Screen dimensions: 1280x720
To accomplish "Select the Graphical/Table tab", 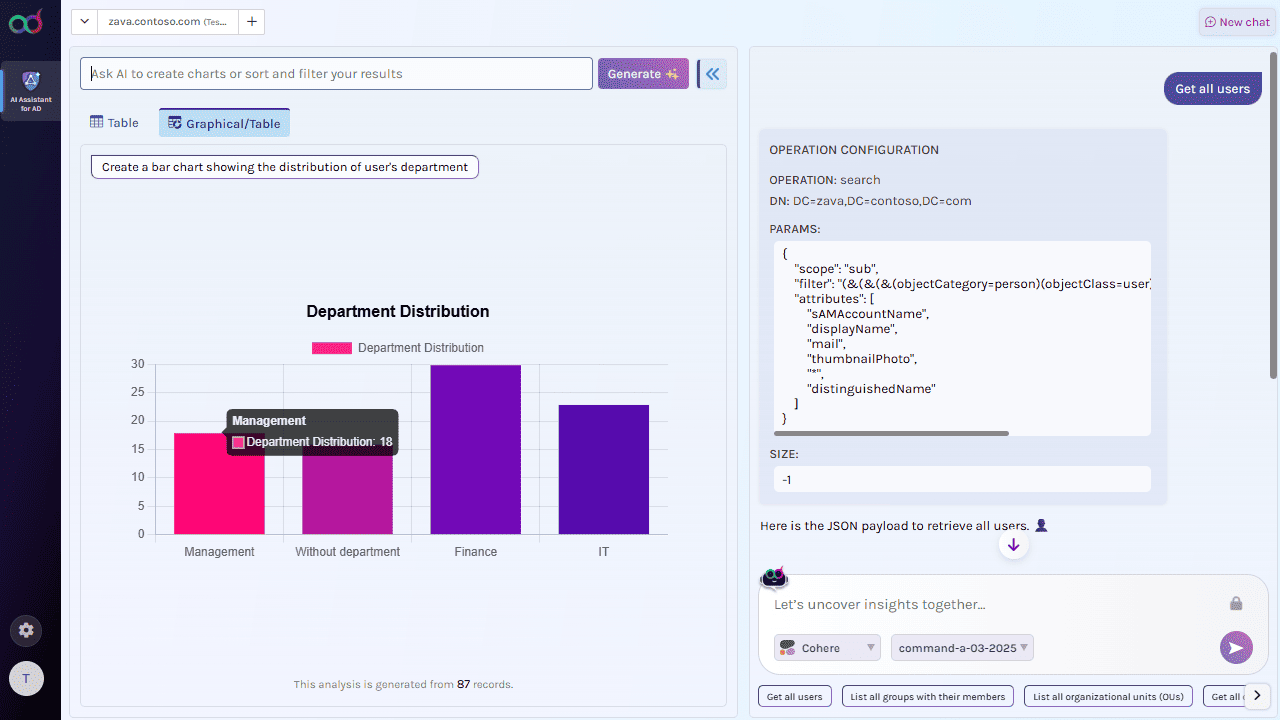I will tap(222, 122).
